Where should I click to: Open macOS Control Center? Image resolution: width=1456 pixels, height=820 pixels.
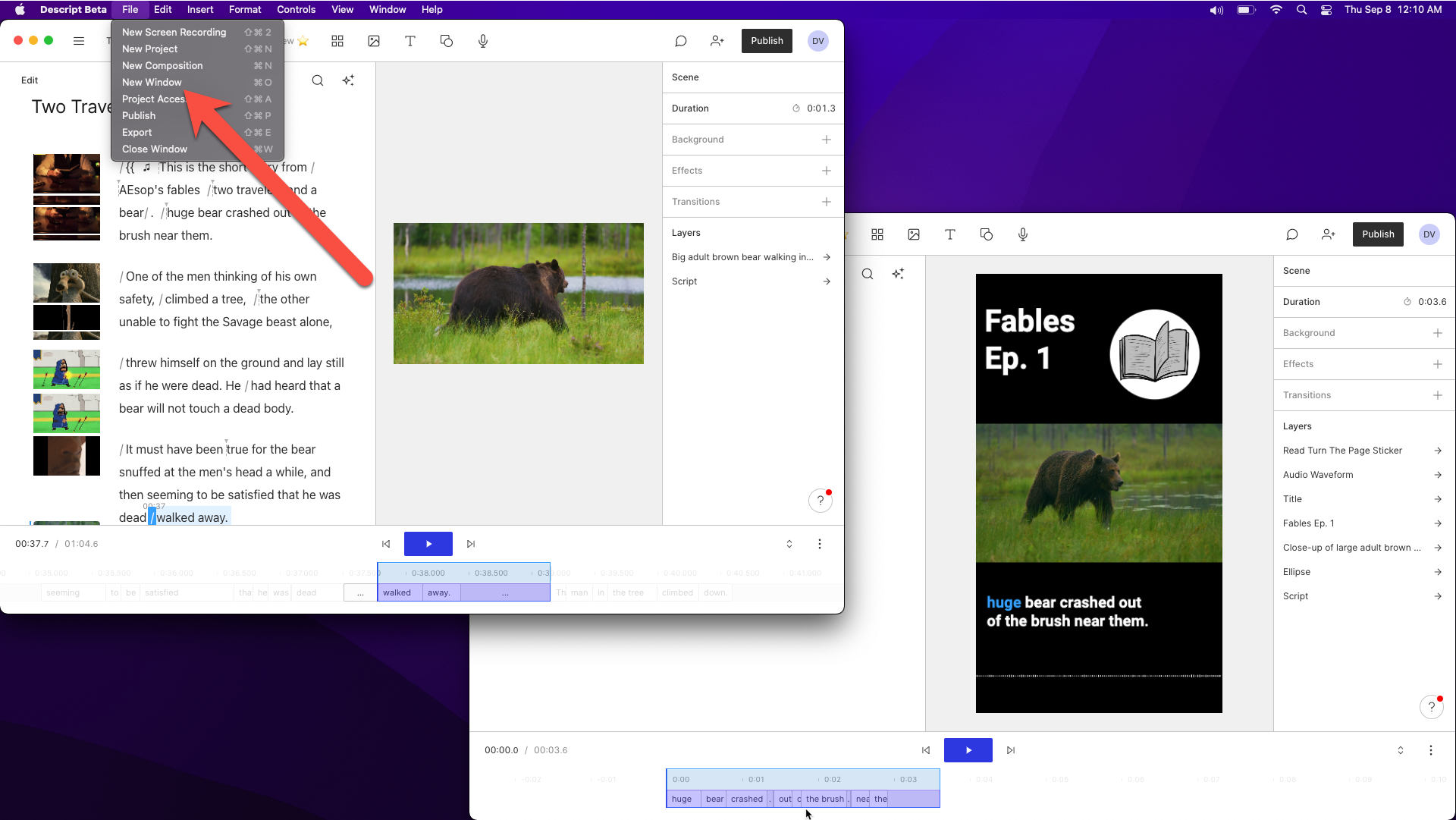(x=1326, y=10)
